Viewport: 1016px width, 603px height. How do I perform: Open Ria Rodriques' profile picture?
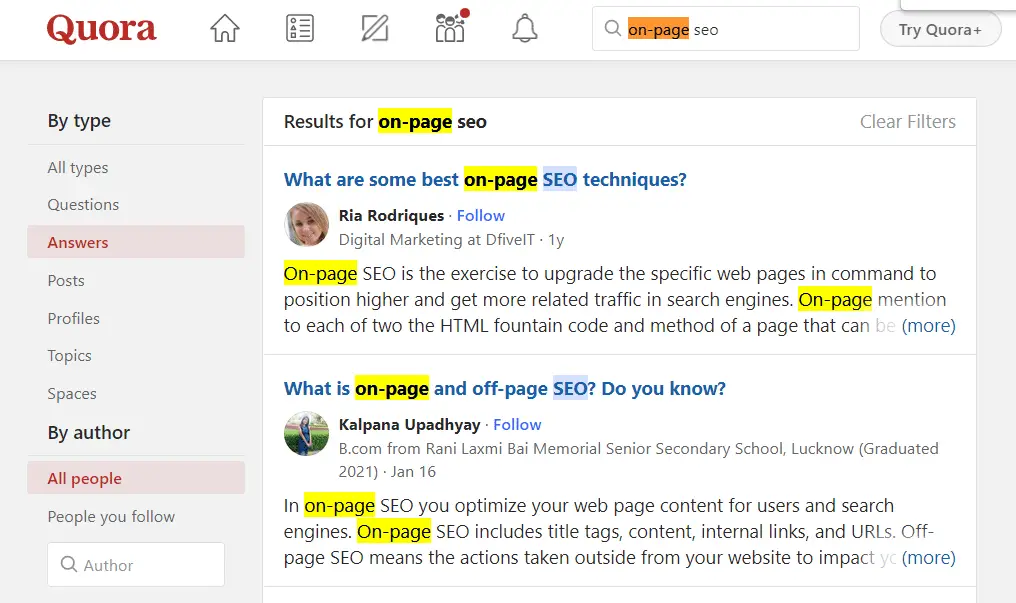(306, 225)
